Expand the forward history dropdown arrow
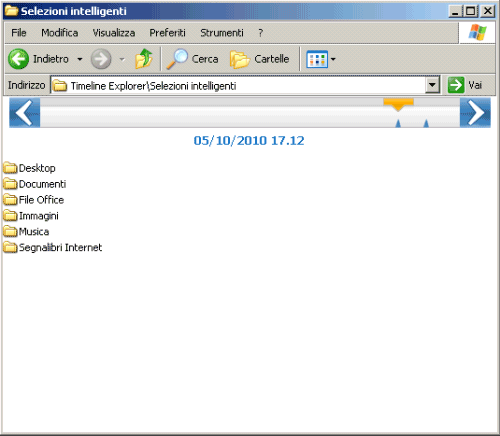Image resolution: width=500 pixels, height=436 pixels. (122, 59)
